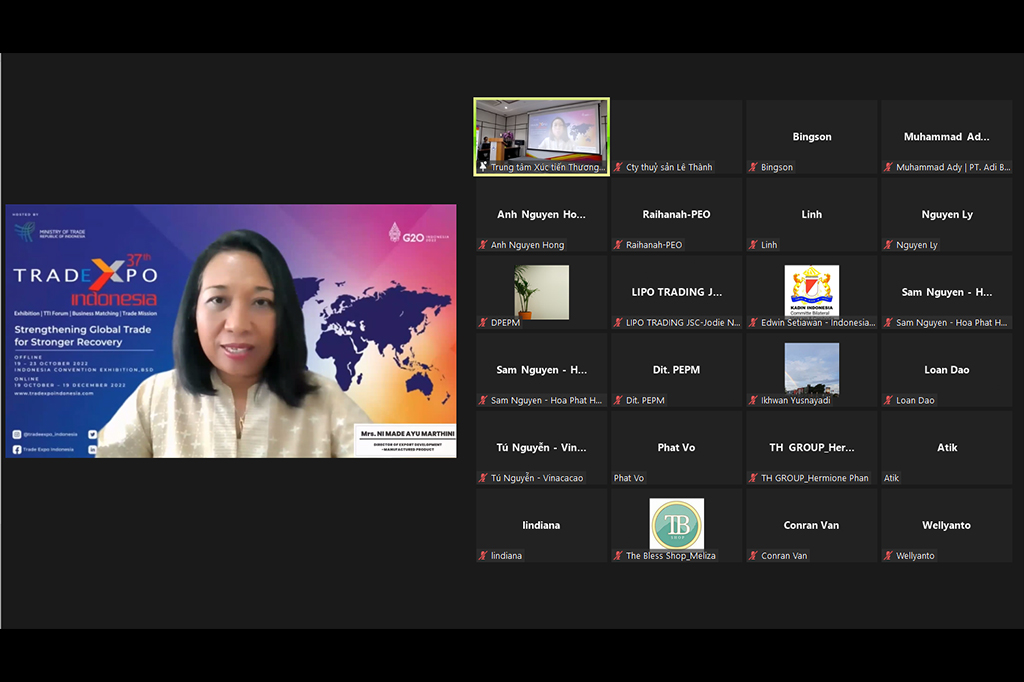
Task: Click 'Mrs. NI MADE AYU MARTHINI' name caption
Action: pos(408,434)
